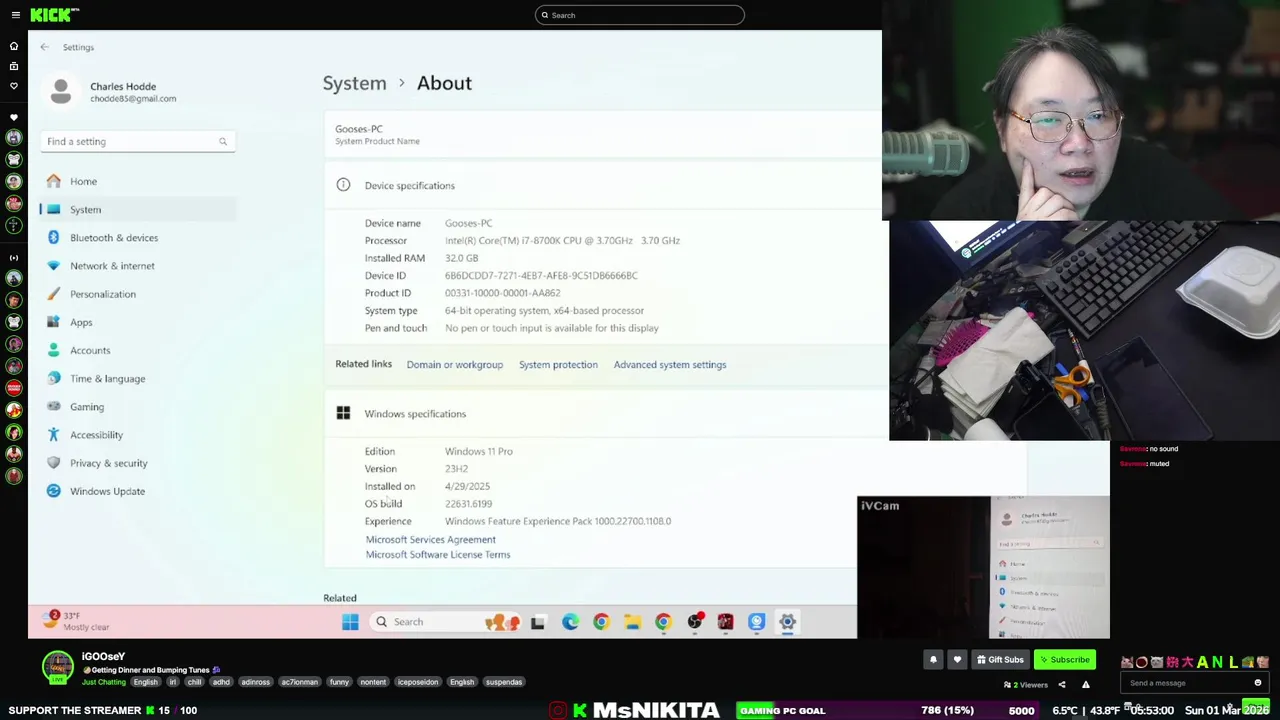
Task: Click the viewers count indicator
Action: click(x=1027, y=685)
